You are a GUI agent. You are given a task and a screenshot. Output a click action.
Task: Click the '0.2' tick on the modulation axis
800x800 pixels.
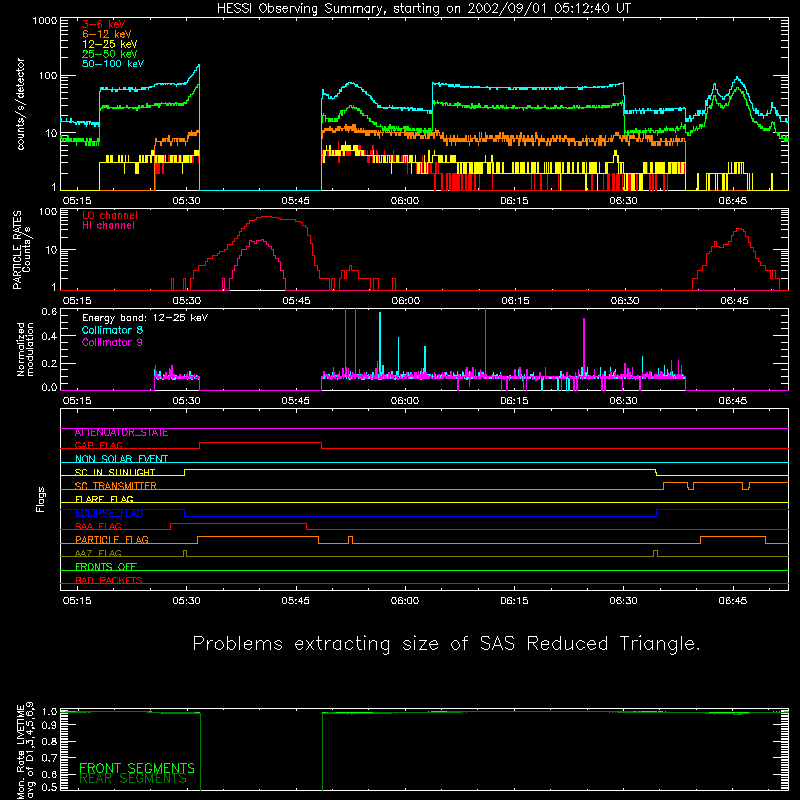pos(49,363)
